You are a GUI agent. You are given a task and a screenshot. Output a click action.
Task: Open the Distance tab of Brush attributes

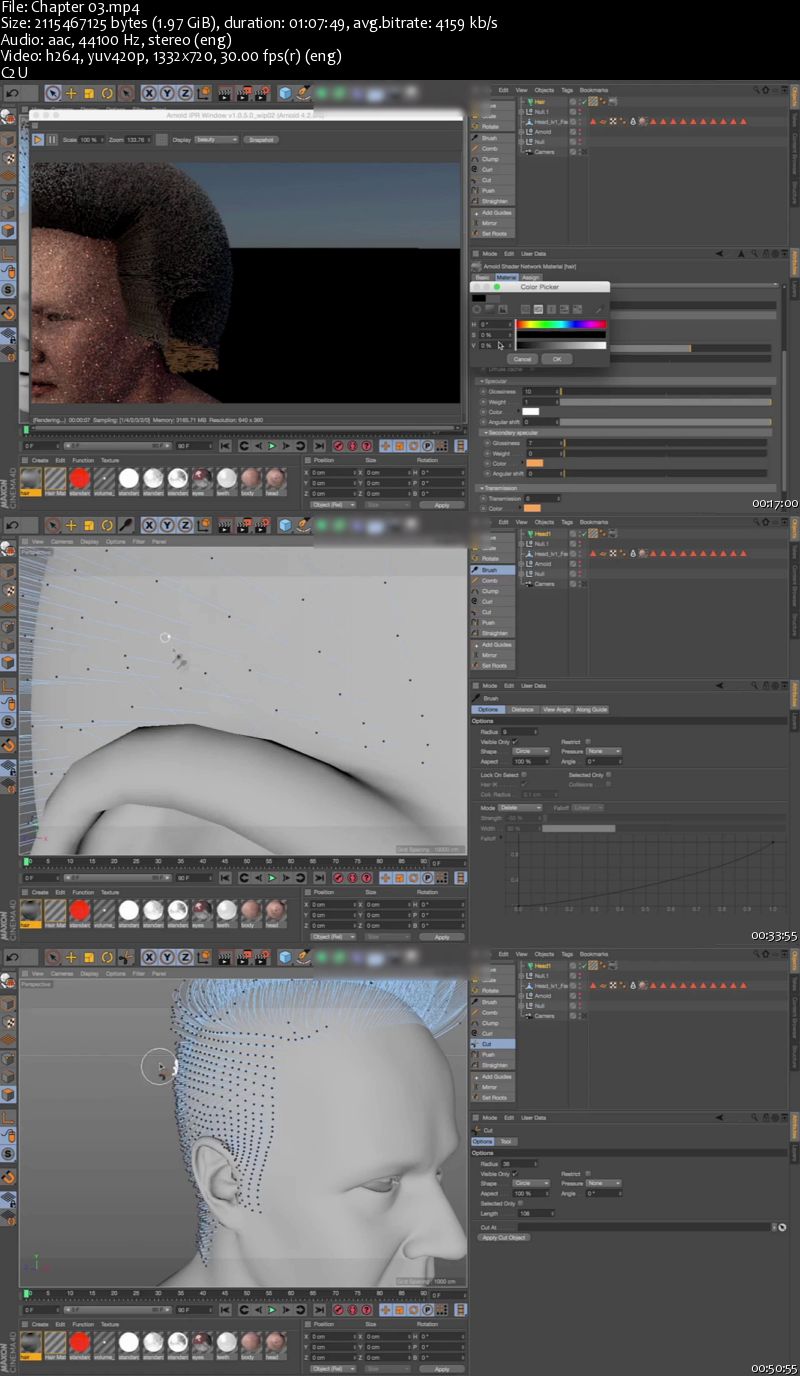pyautogui.click(x=523, y=709)
